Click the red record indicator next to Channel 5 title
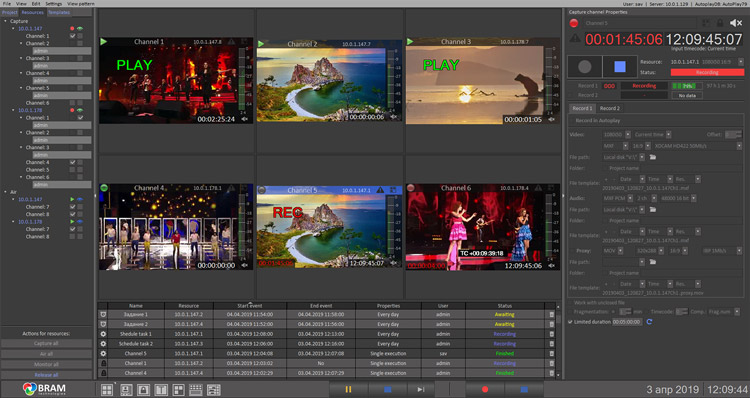 tap(574, 23)
